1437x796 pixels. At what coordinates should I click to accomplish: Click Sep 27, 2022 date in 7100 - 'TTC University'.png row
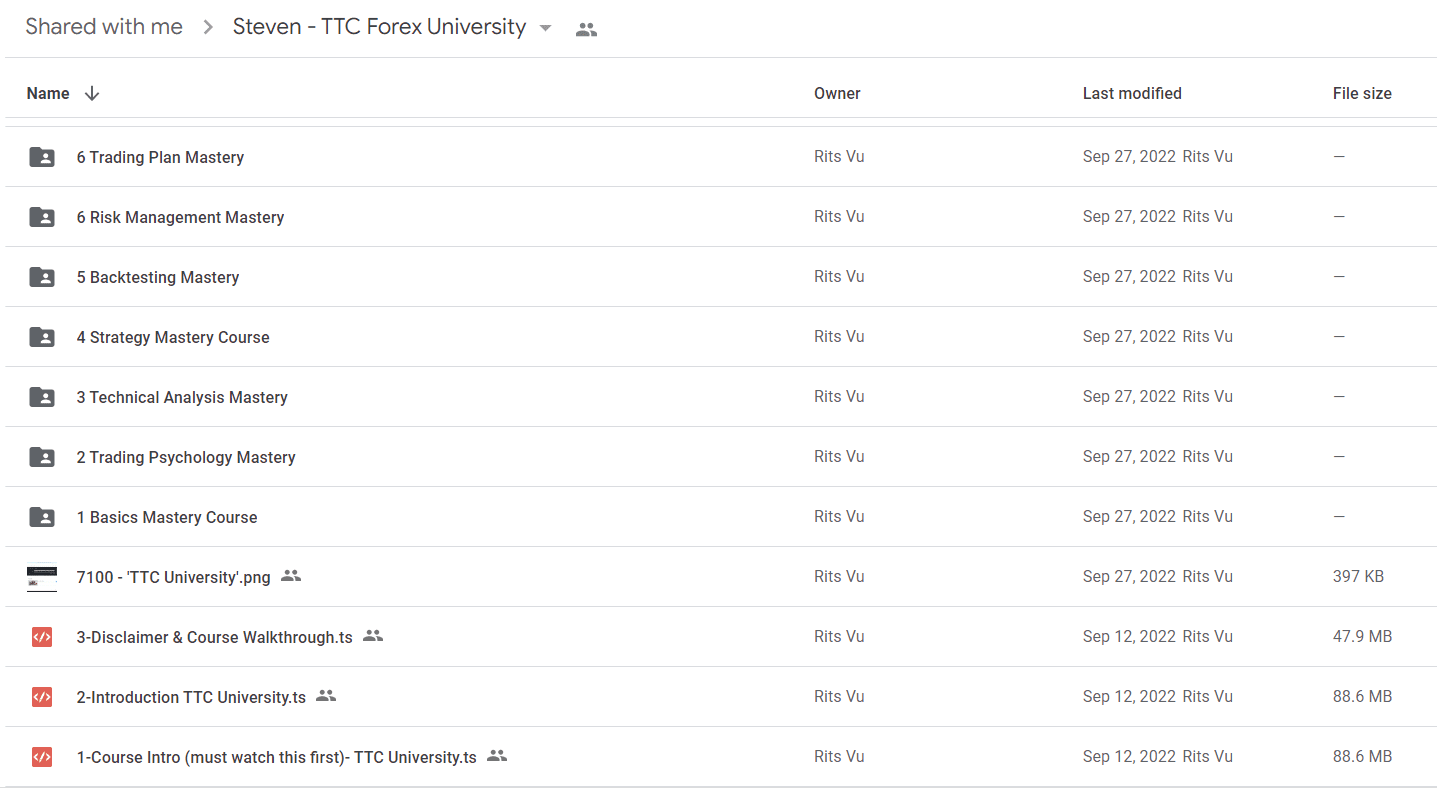tap(1129, 576)
